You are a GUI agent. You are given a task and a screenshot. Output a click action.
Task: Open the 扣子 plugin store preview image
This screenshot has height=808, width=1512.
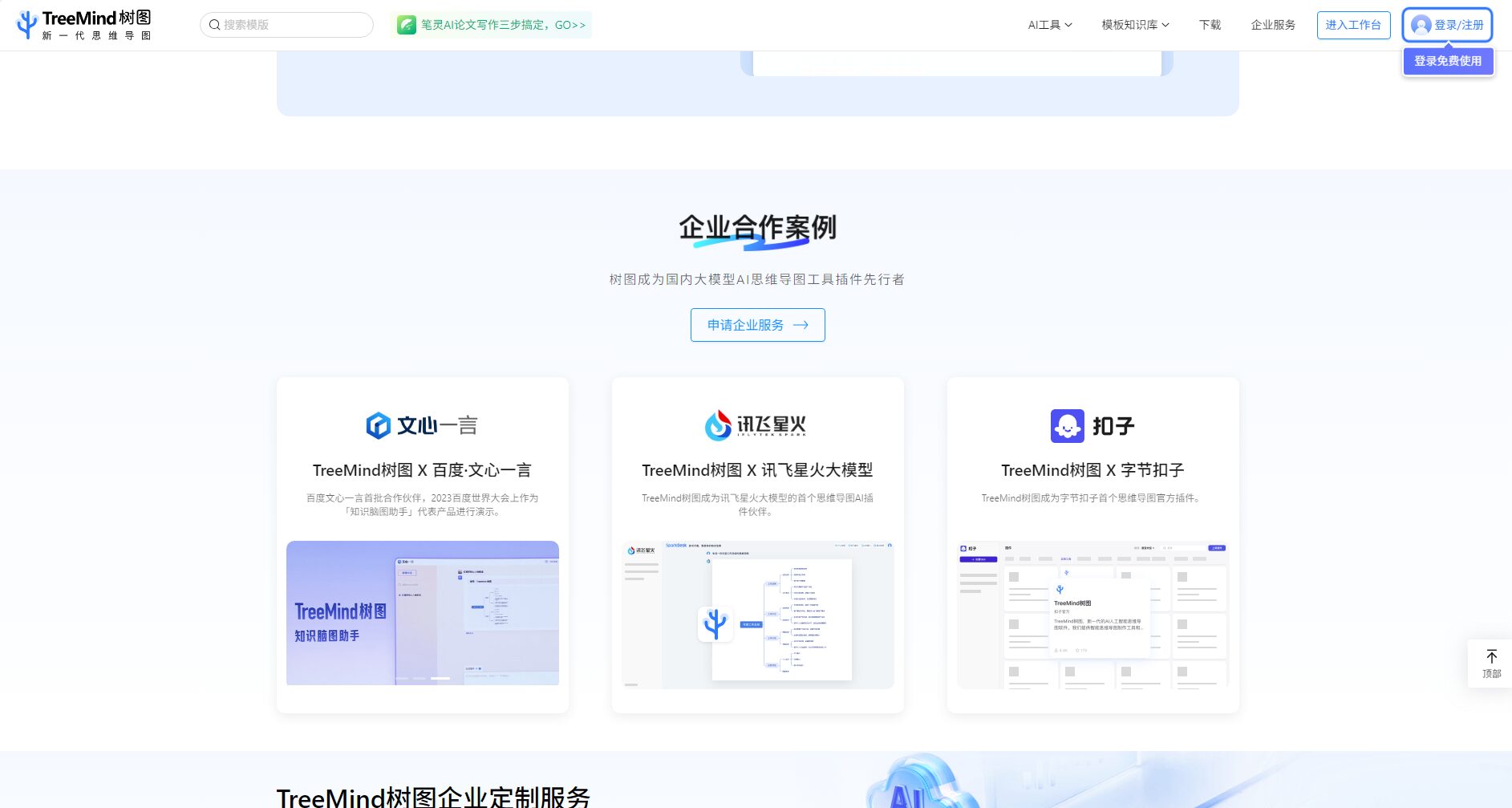tap(1092, 615)
